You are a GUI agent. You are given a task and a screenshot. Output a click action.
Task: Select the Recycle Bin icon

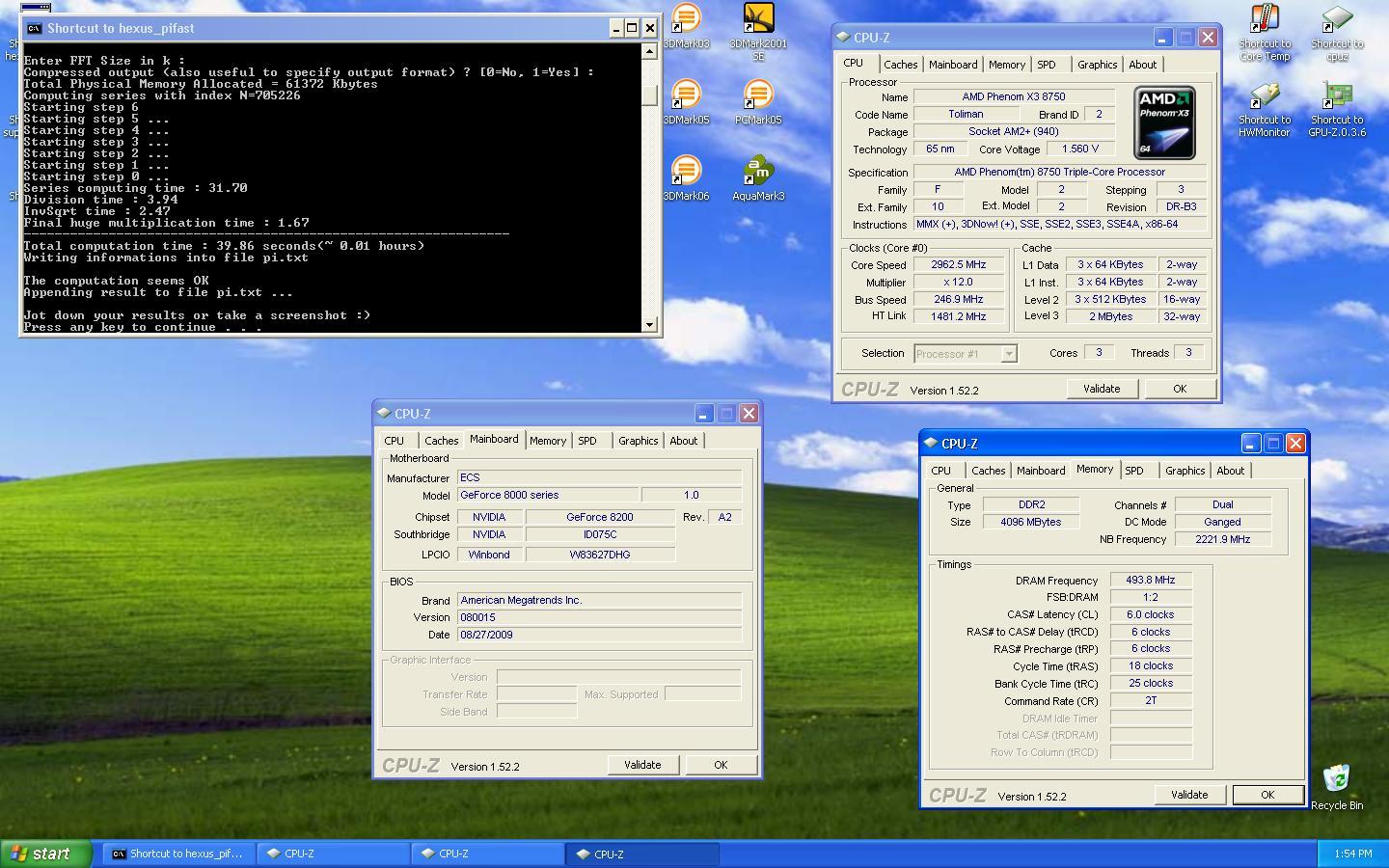point(1337,787)
